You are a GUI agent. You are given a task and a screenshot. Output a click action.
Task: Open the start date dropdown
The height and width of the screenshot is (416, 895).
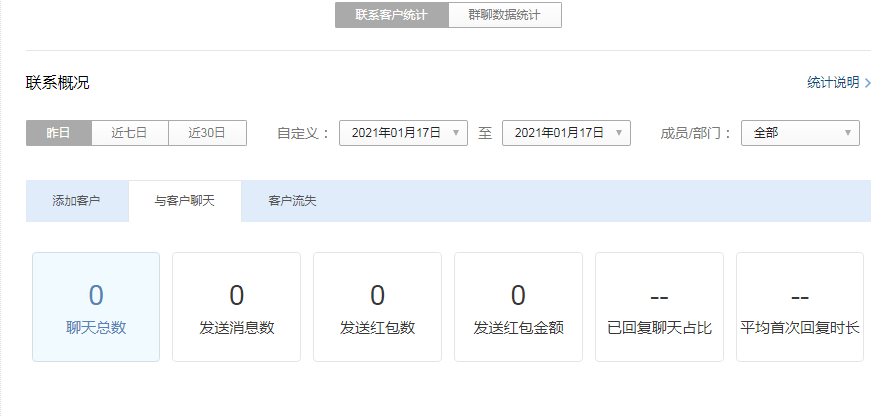403,133
